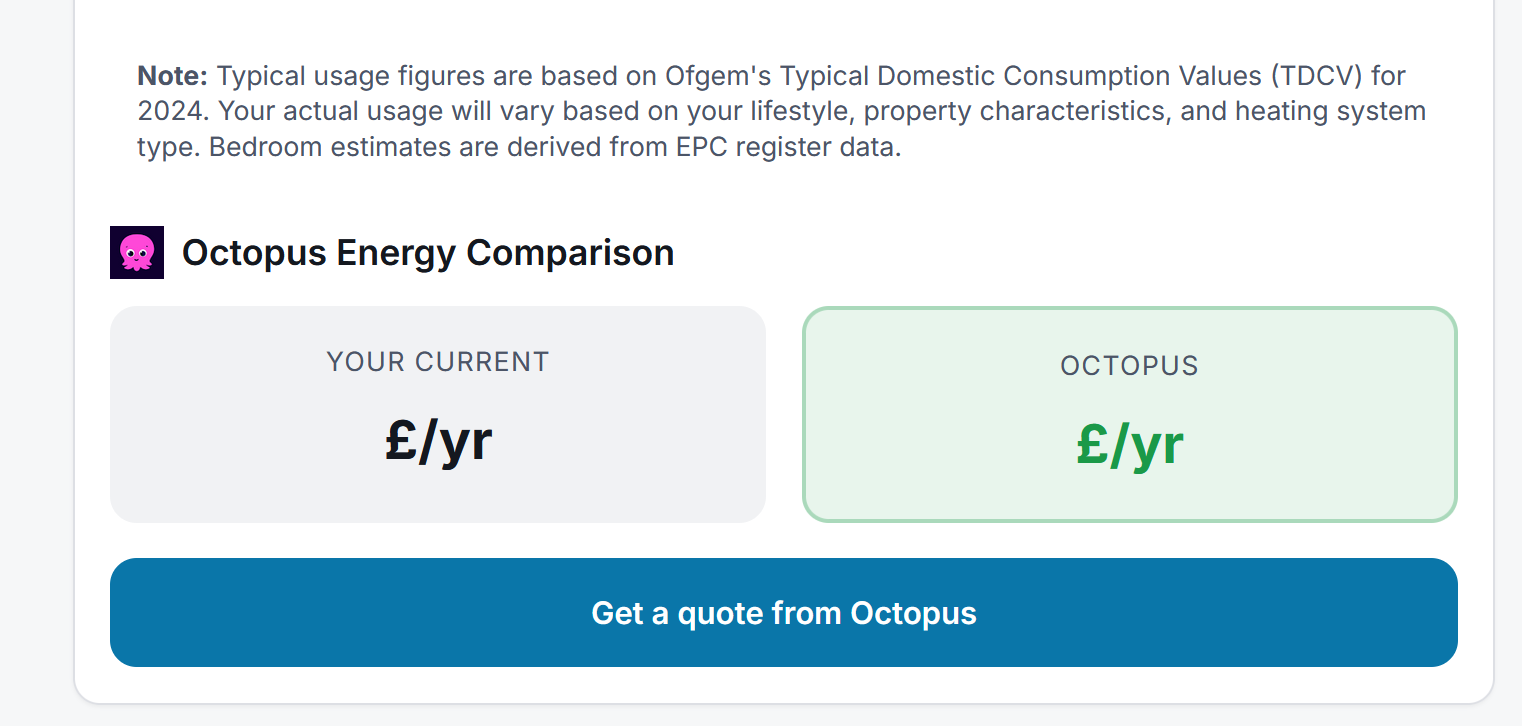Click the YOUR CURRENT label in grey card
This screenshot has height=726, width=1522.
[438, 361]
